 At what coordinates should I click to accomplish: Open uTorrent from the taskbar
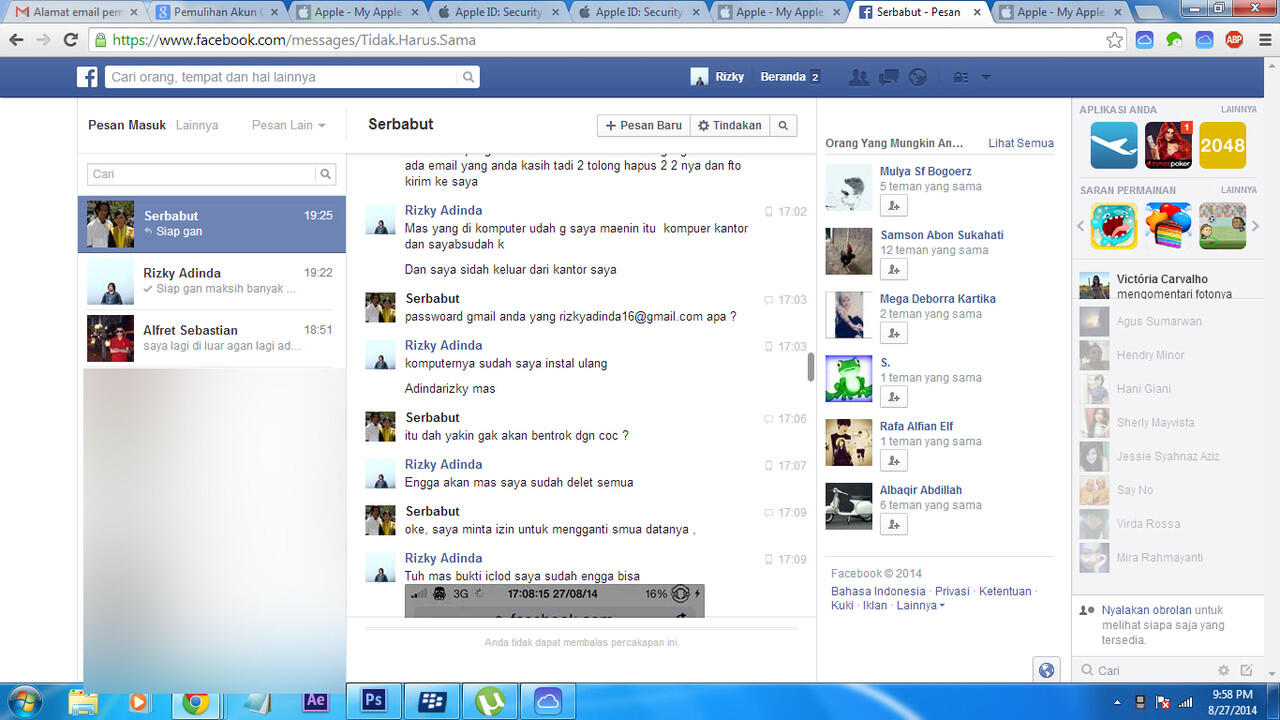click(489, 700)
